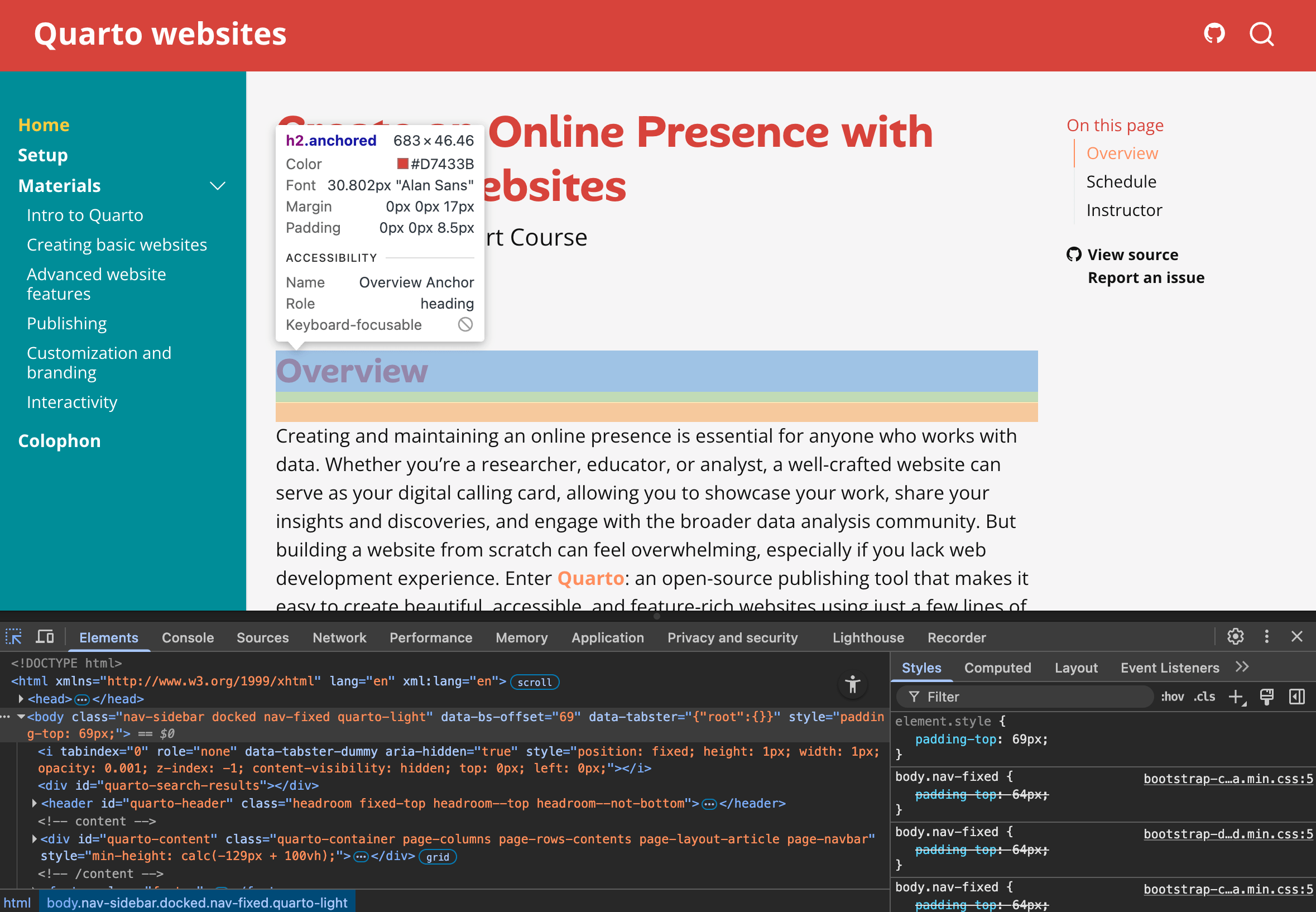
Task: Toggle the computed styles sidebar icon
Action: coord(1296,697)
